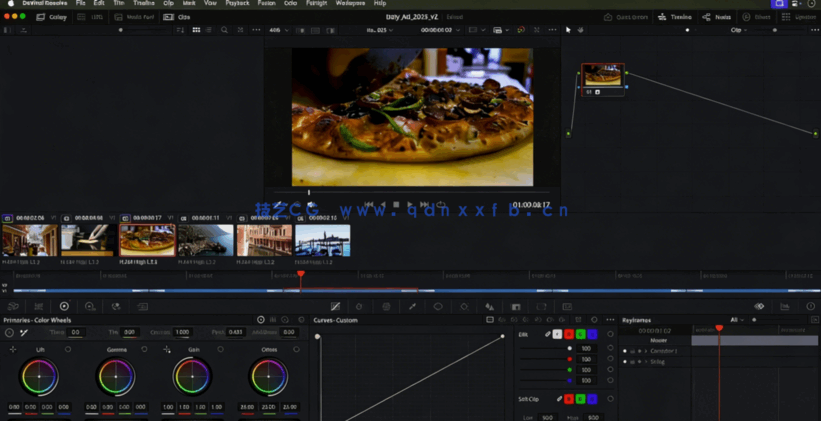Screen dimensions: 821x421
Task: Open the Quick Export button
Action: pos(626,17)
